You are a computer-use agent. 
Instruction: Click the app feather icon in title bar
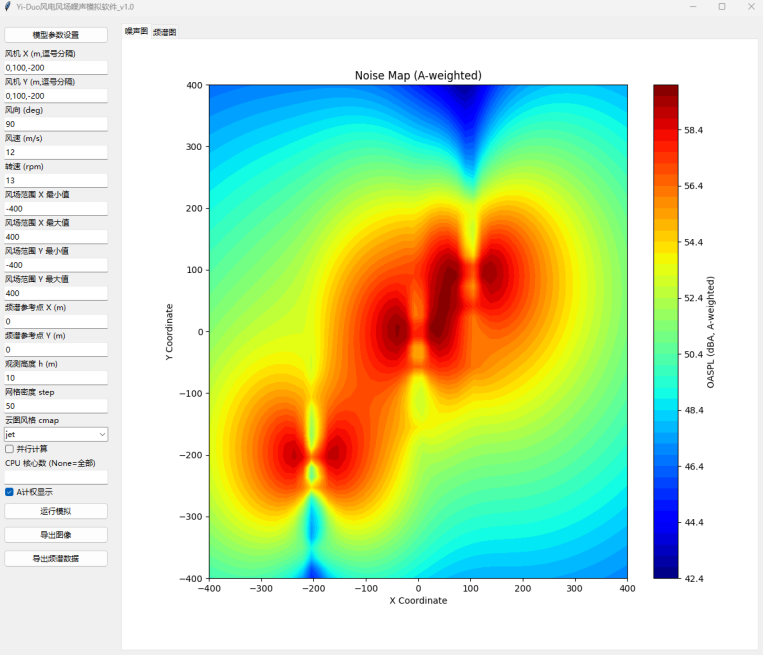pyautogui.click(x=7, y=6)
